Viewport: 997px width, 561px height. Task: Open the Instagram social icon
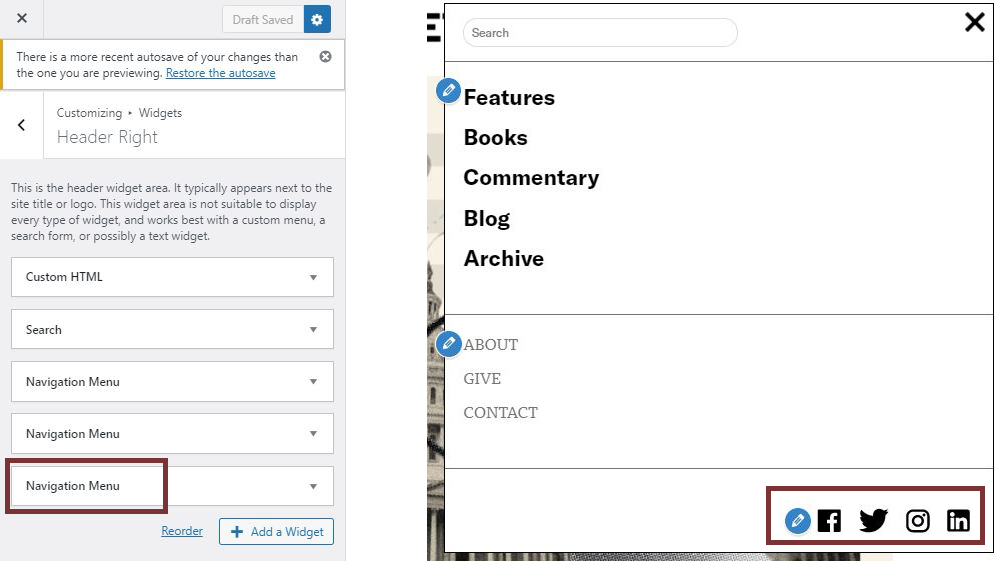tap(917, 521)
